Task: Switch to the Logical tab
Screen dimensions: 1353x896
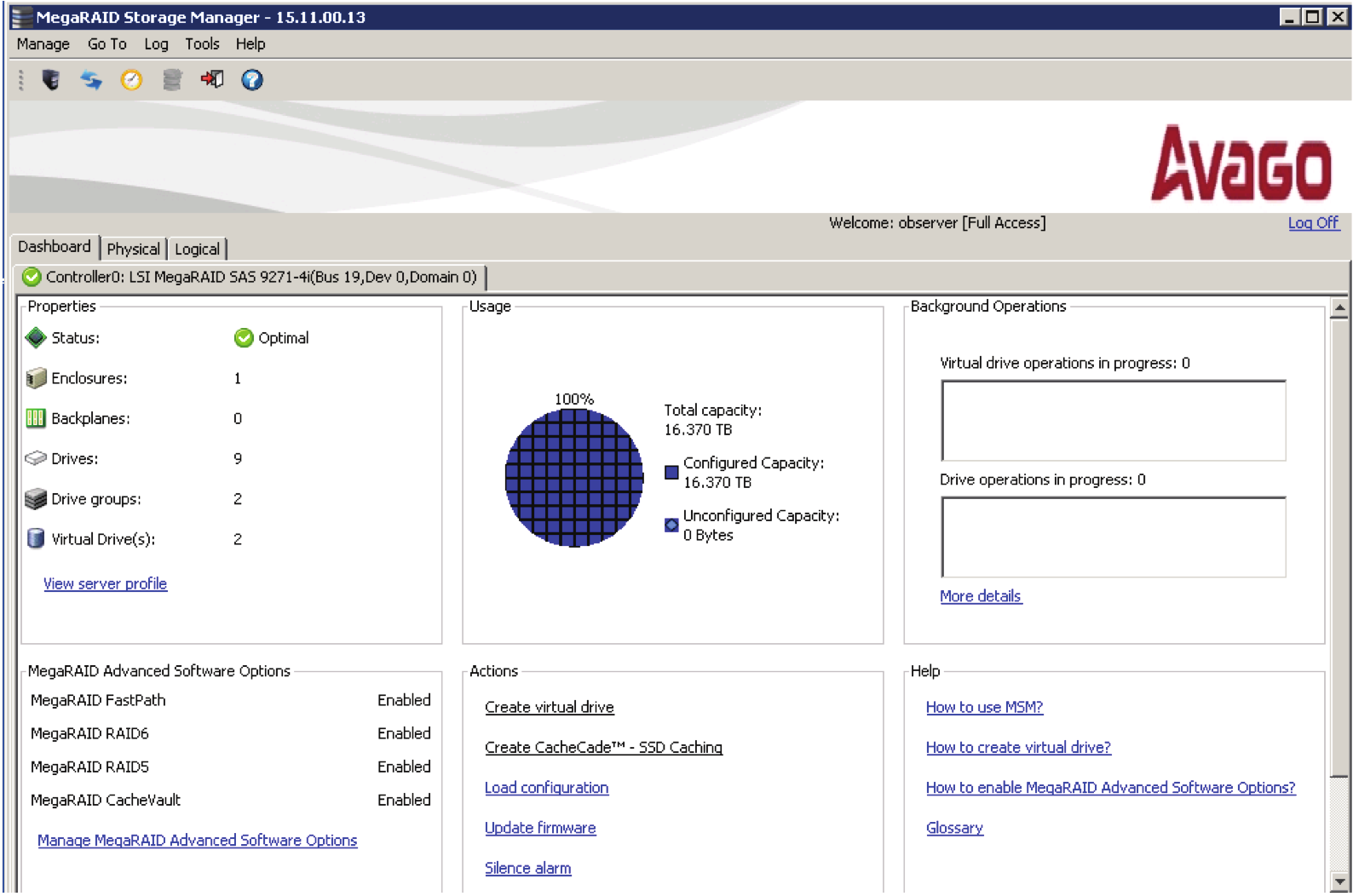Action: click(x=198, y=249)
